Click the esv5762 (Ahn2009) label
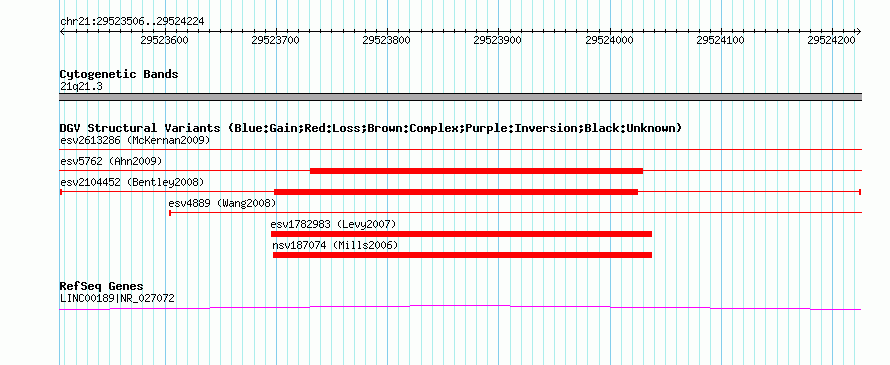The width and height of the screenshot is (890, 365). click(111, 161)
